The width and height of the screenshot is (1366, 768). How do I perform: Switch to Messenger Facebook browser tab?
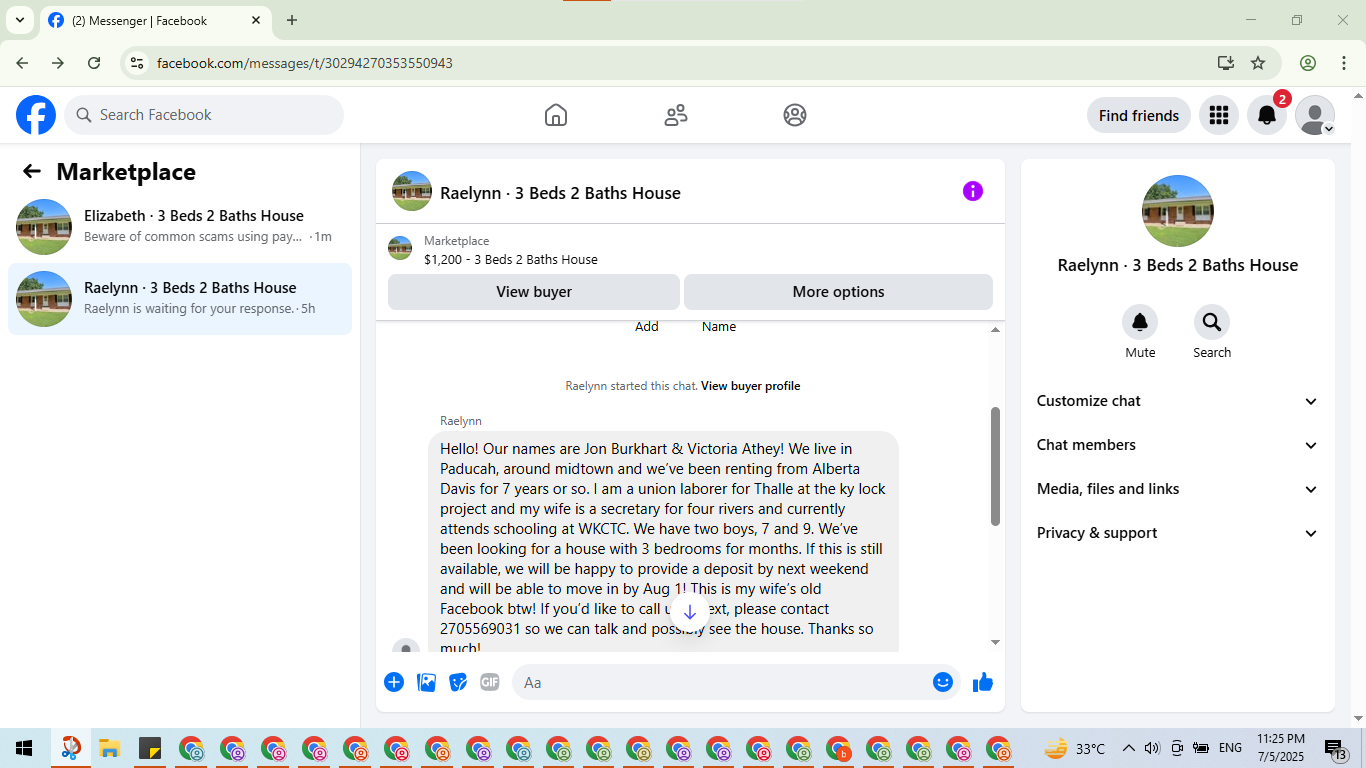pos(155,20)
